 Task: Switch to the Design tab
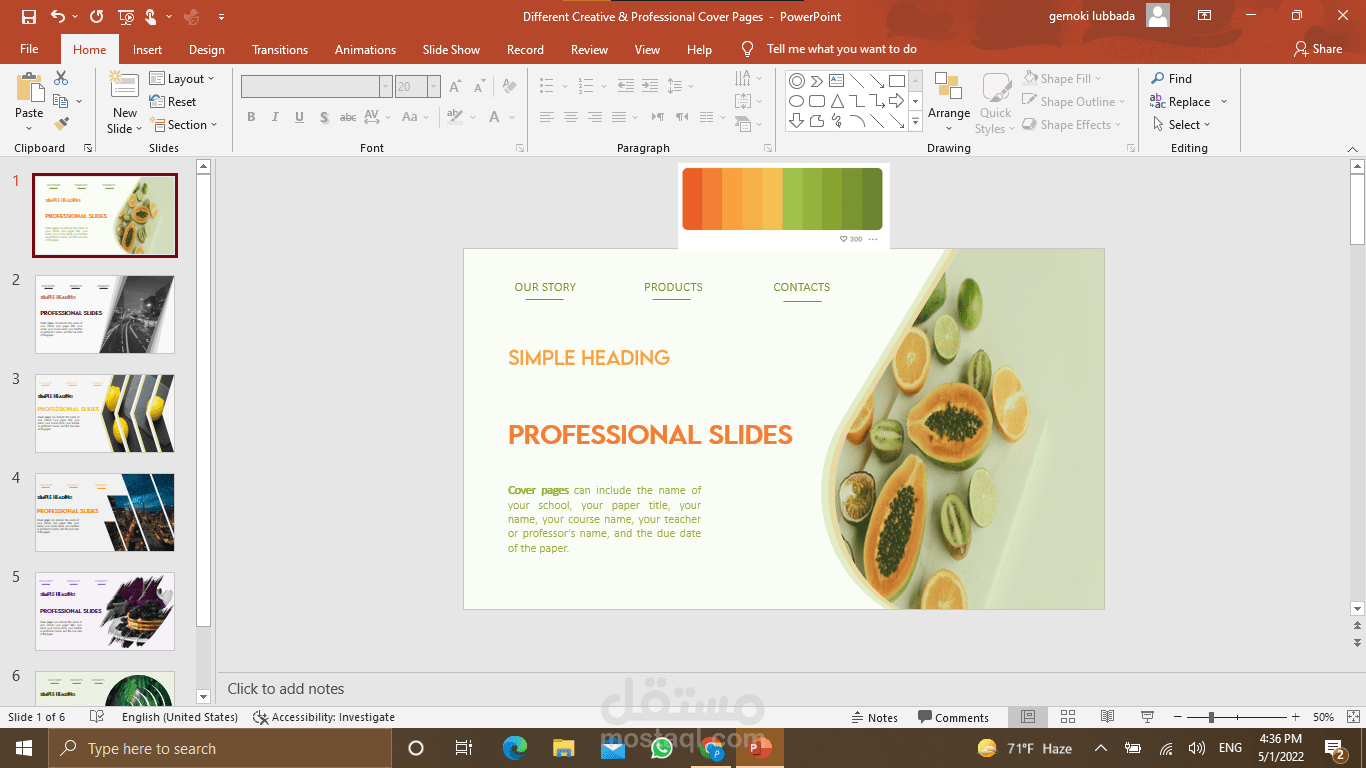206,49
